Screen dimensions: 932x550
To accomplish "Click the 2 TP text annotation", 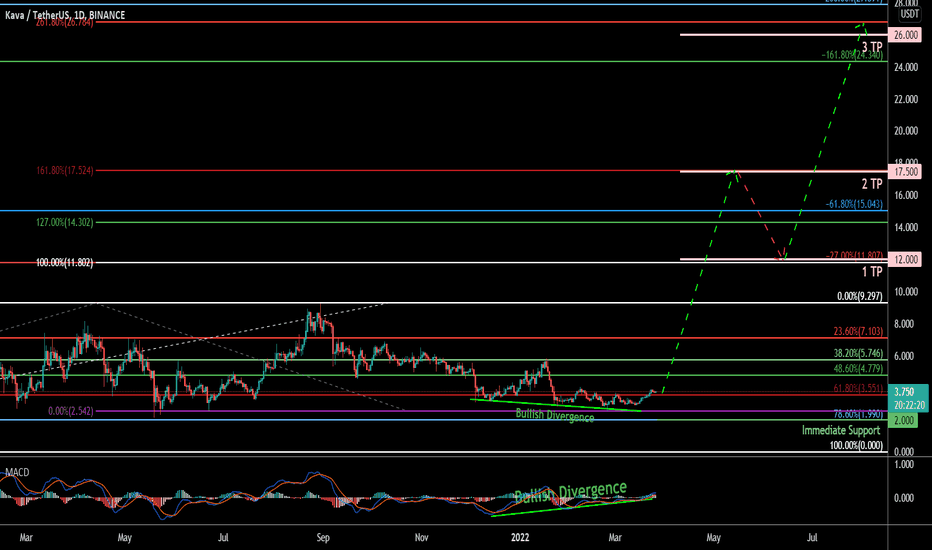I will coord(872,184).
